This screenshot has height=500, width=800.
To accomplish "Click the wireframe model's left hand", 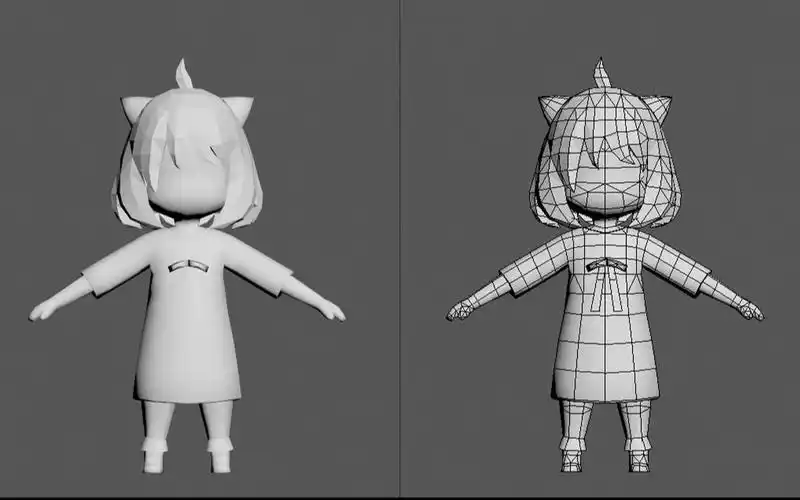I will tap(460, 311).
